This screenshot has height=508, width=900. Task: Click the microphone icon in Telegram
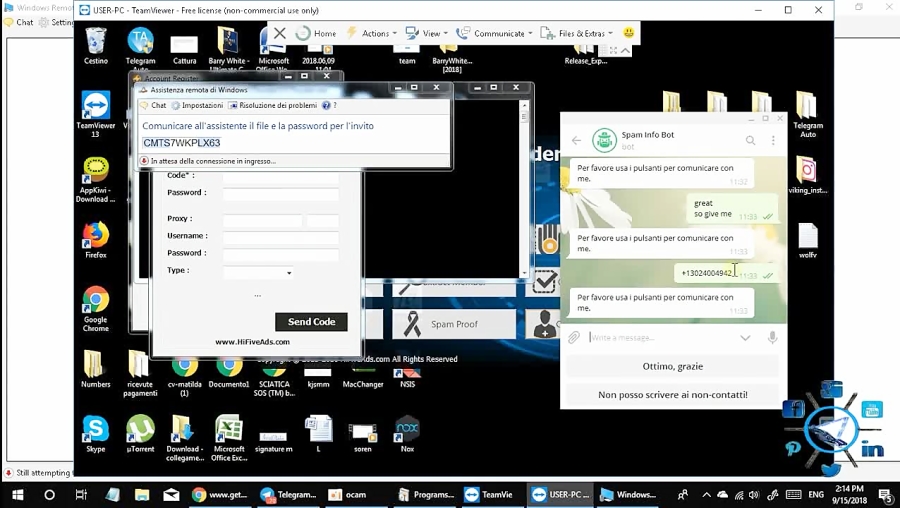pos(773,338)
